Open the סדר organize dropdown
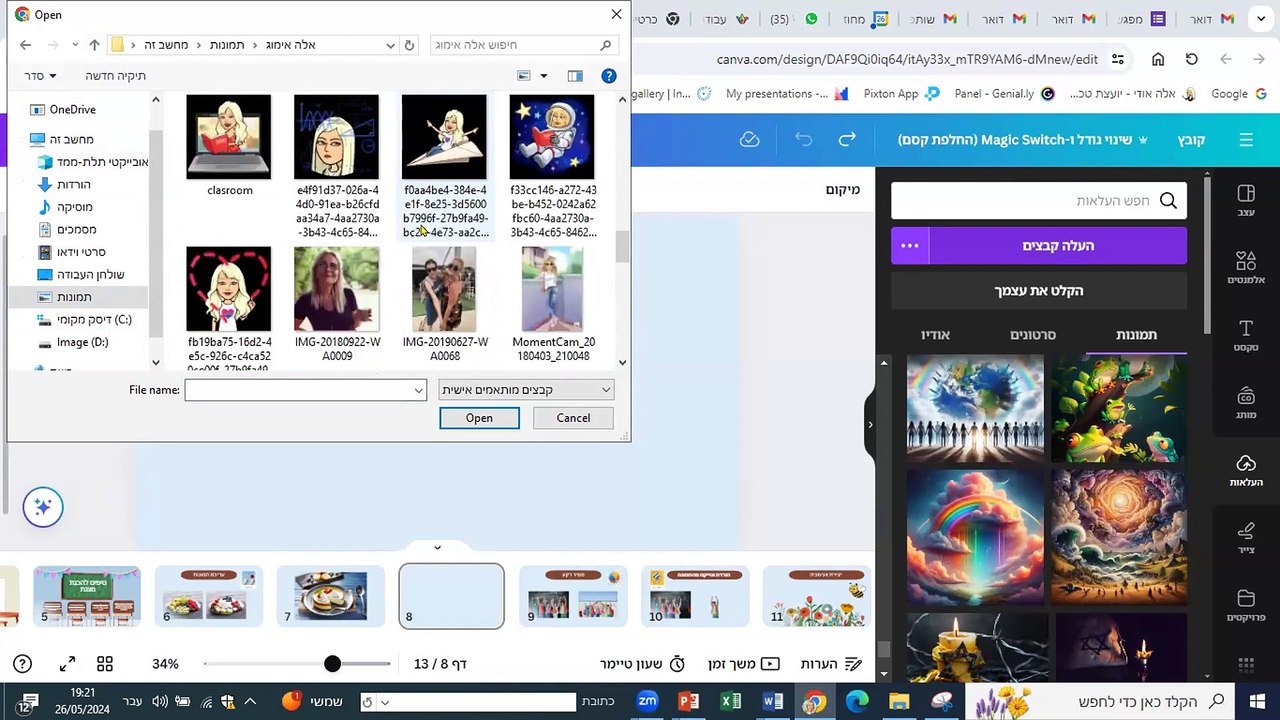Image resolution: width=1280 pixels, height=720 pixels. point(40,76)
